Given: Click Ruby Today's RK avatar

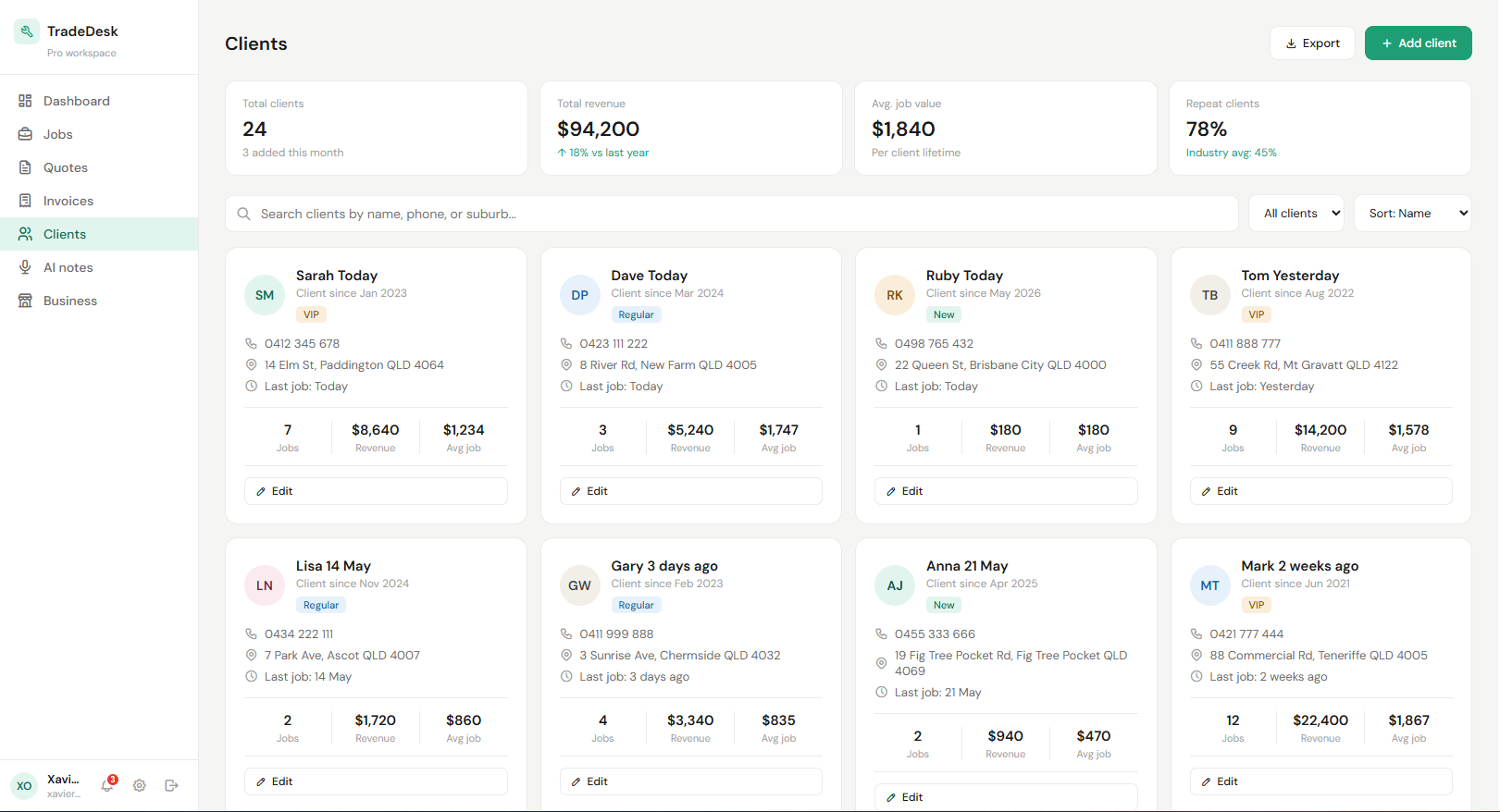Looking at the screenshot, I should pos(895,295).
